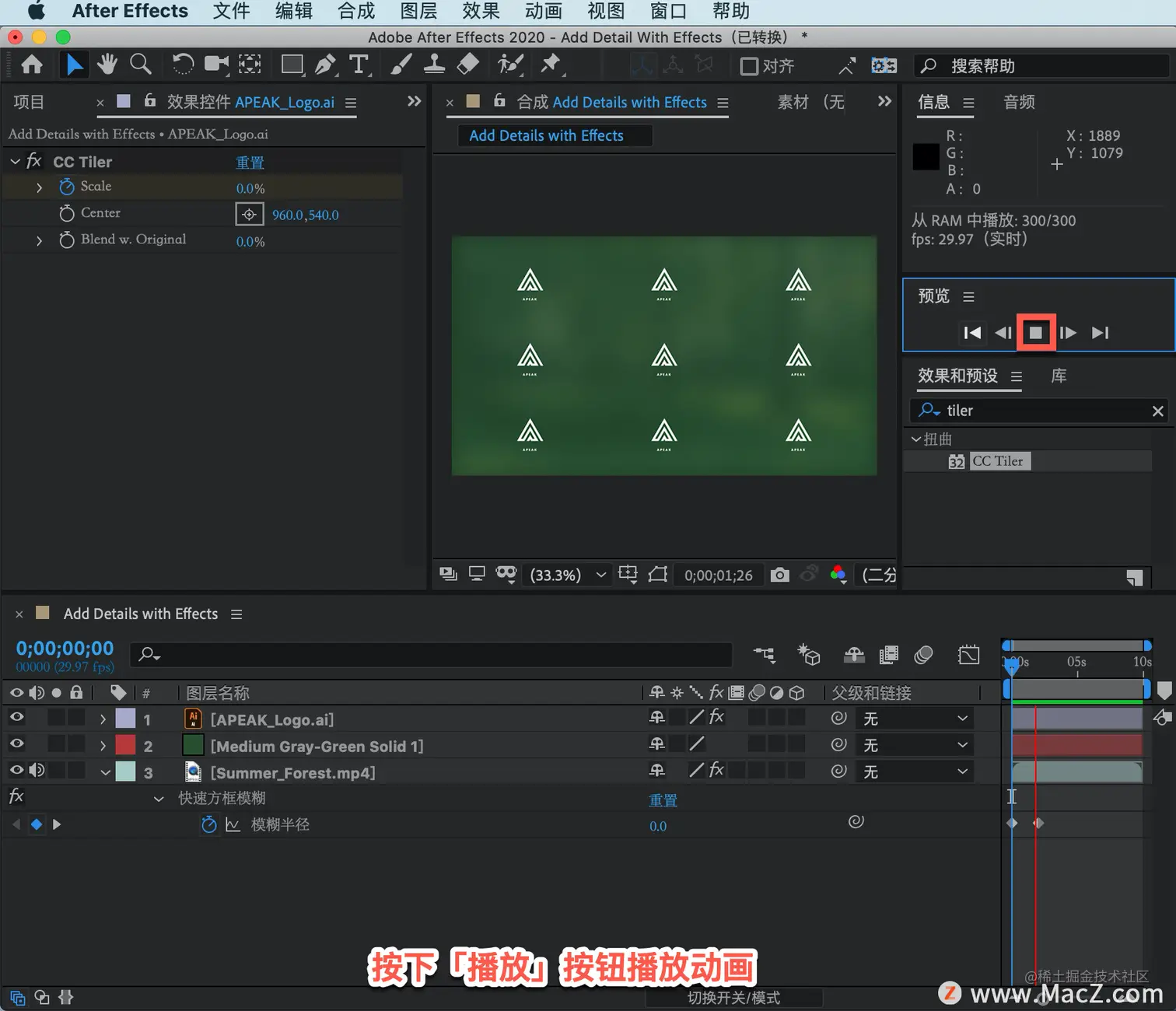Toggle the 模糊半径 stopwatch

(x=208, y=824)
